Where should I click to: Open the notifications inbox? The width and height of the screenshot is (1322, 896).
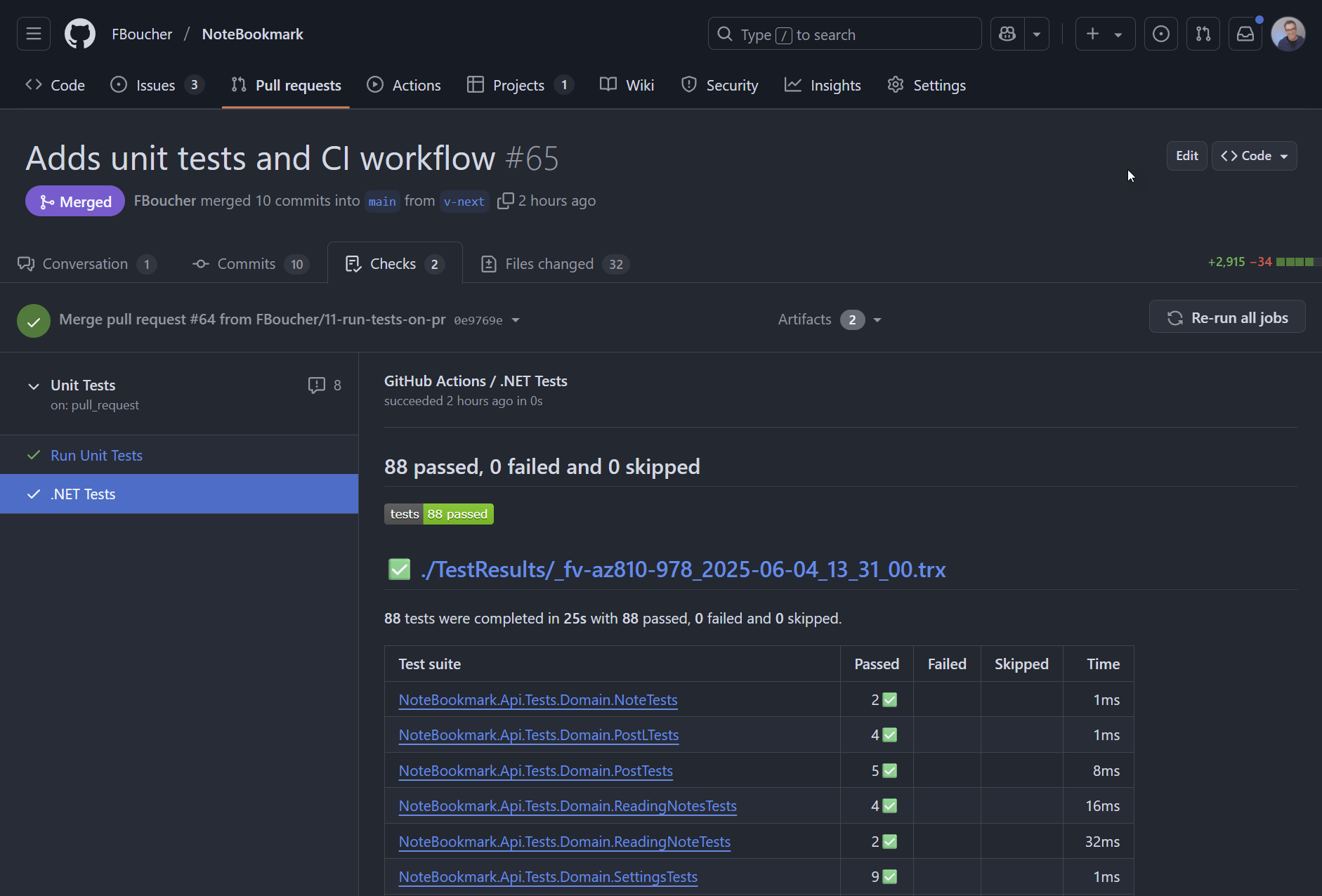click(x=1245, y=34)
